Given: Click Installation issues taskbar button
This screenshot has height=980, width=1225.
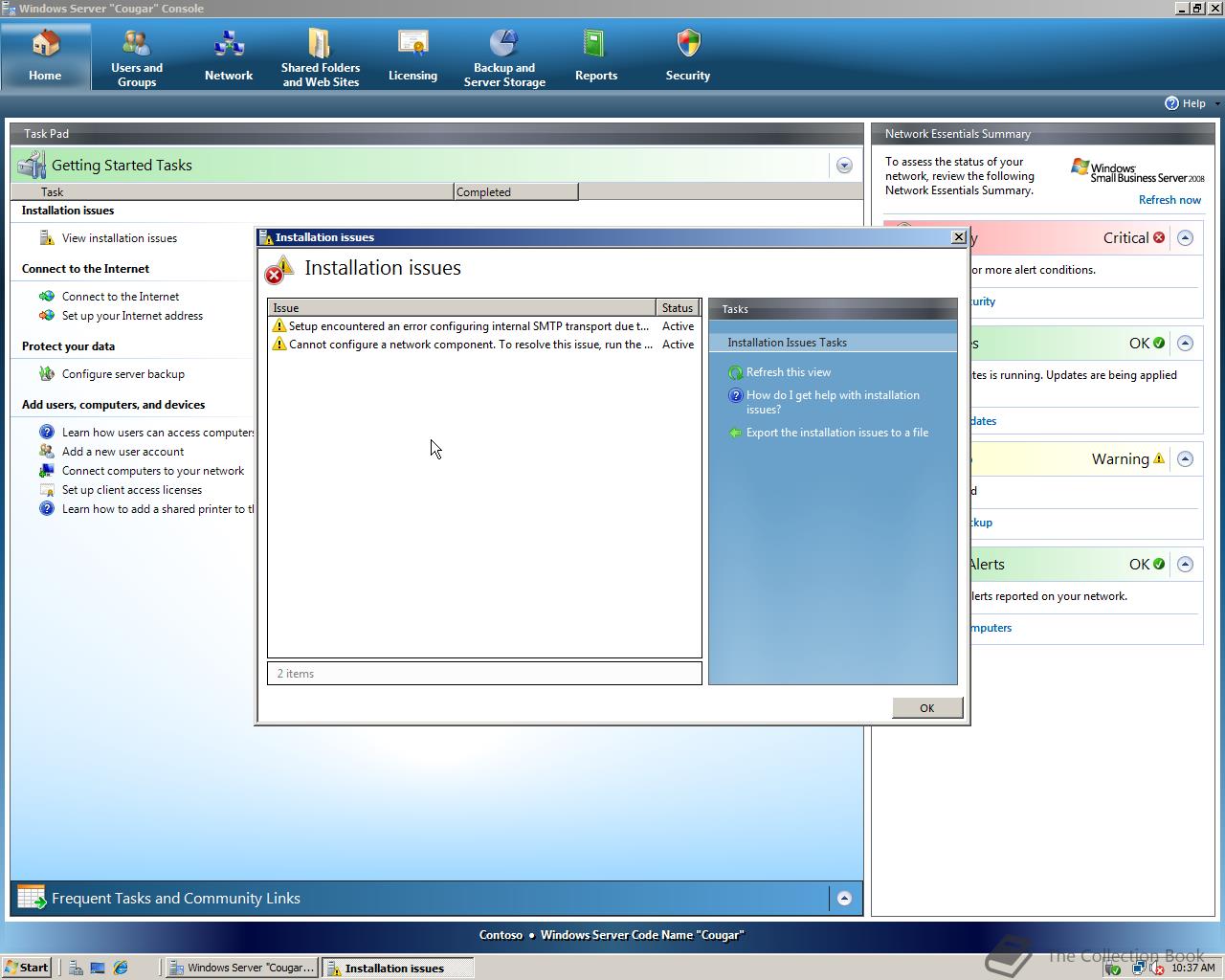Looking at the screenshot, I should tap(397, 968).
